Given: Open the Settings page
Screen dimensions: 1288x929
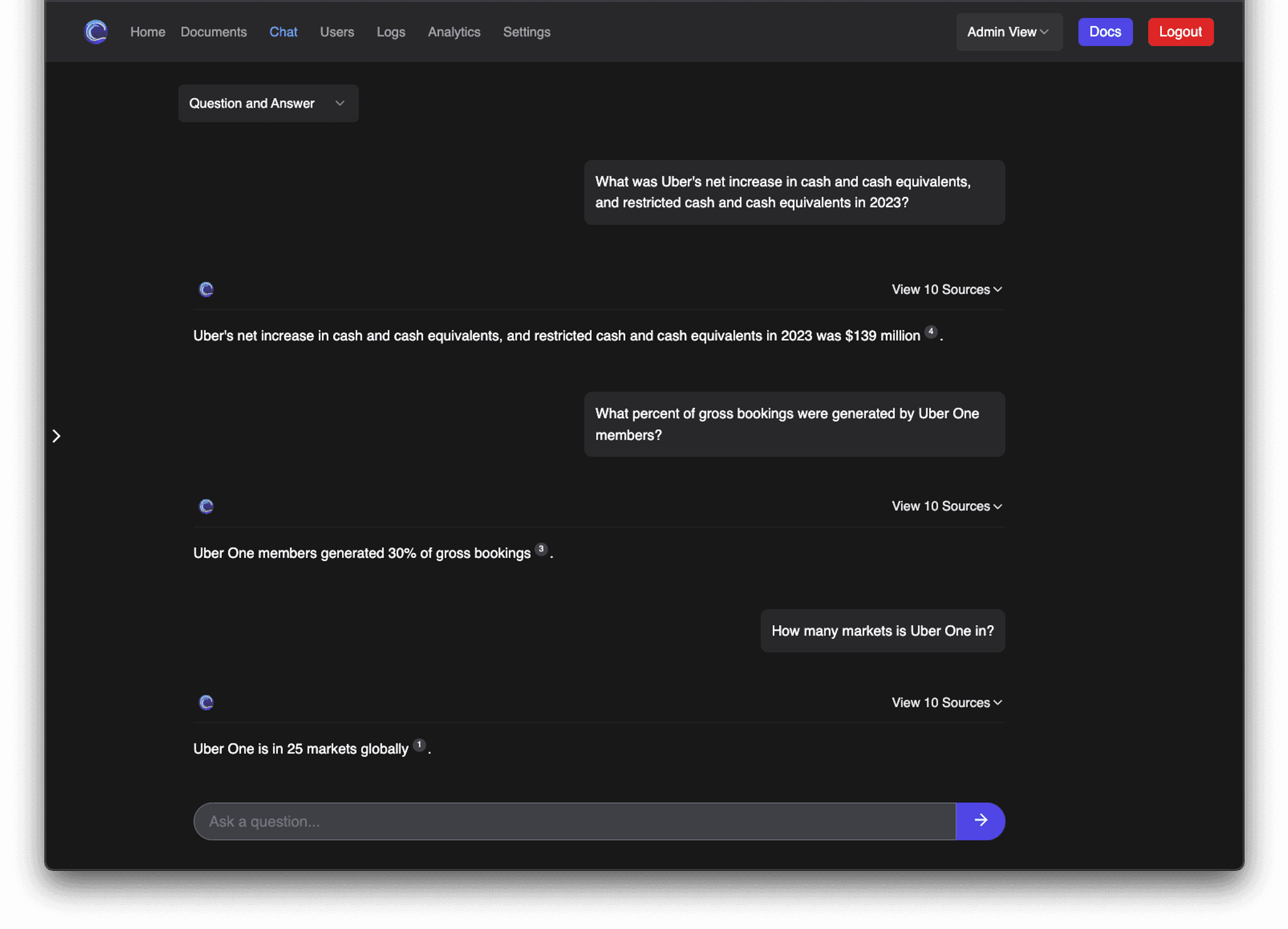Looking at the screenshot, I should 527,32.
